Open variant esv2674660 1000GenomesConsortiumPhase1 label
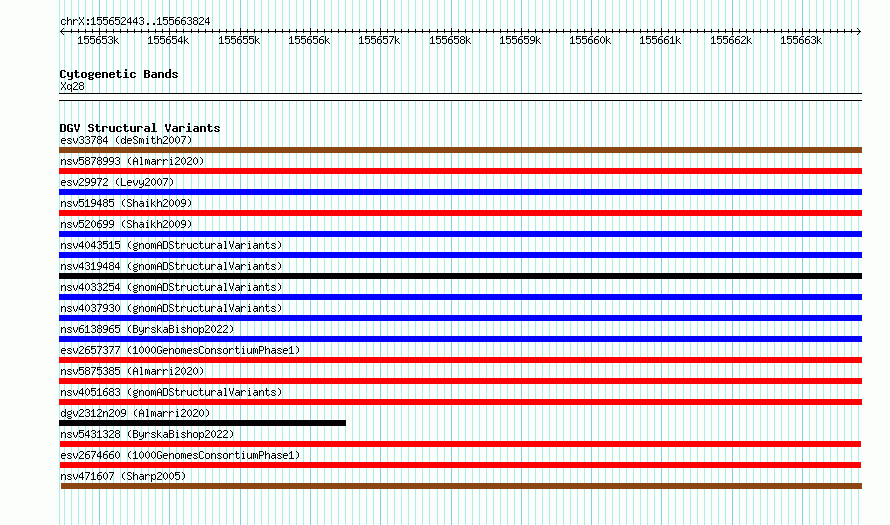Image resolution: width=890 pixels, height=525 pixels. click(180, 455)
